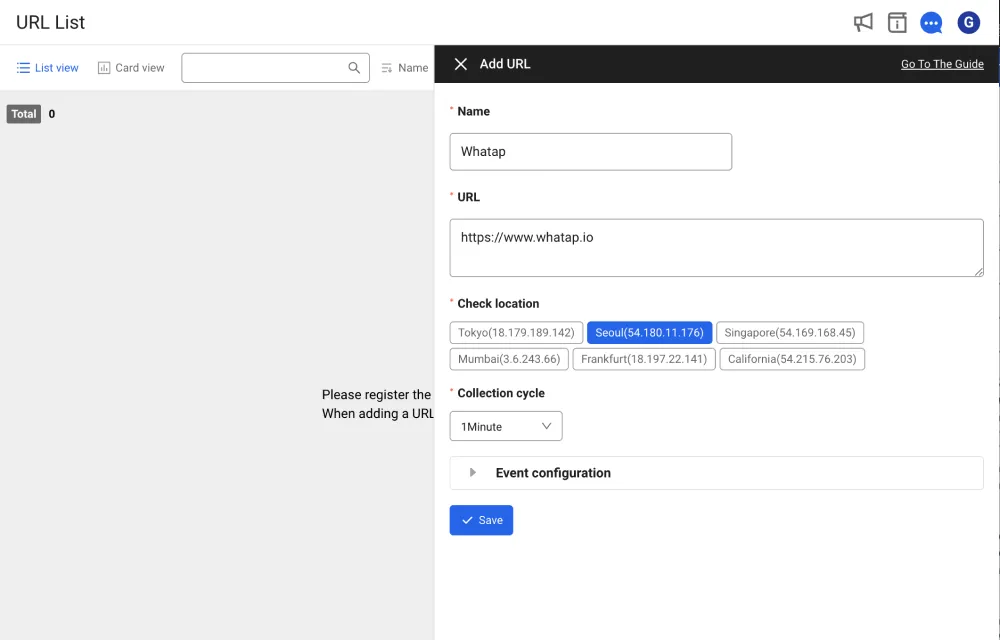Save the new URL

click(481, 520)
